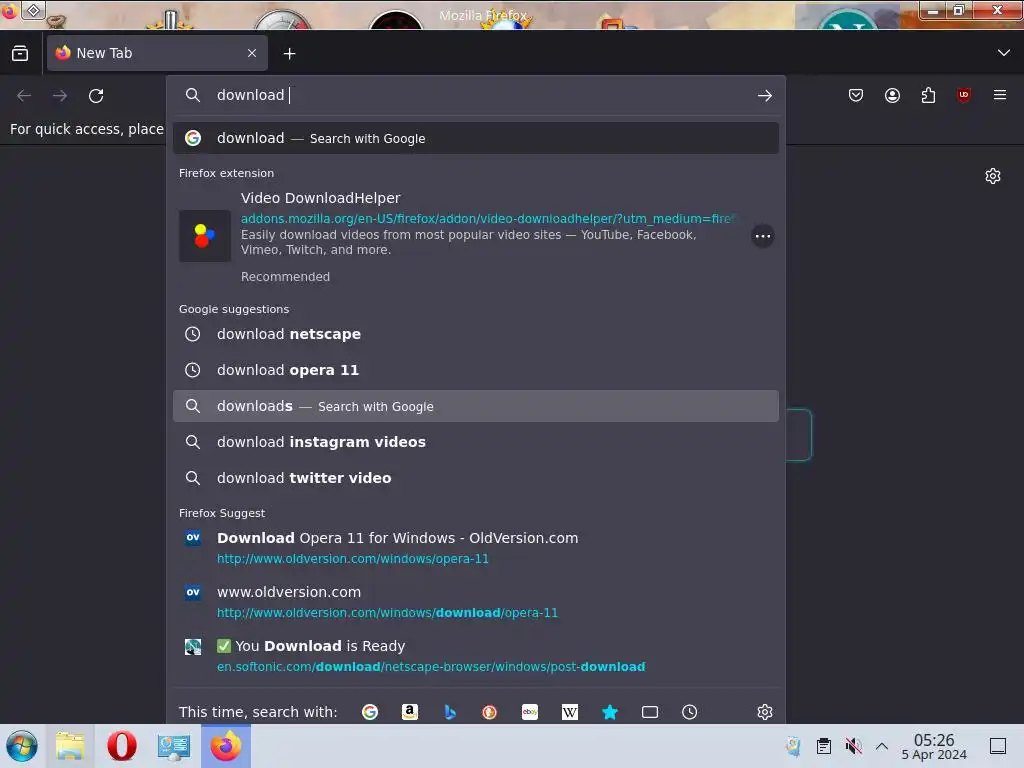1024x768 pixels.
Task: Close the New Tab tab
Action: point(251,54)
